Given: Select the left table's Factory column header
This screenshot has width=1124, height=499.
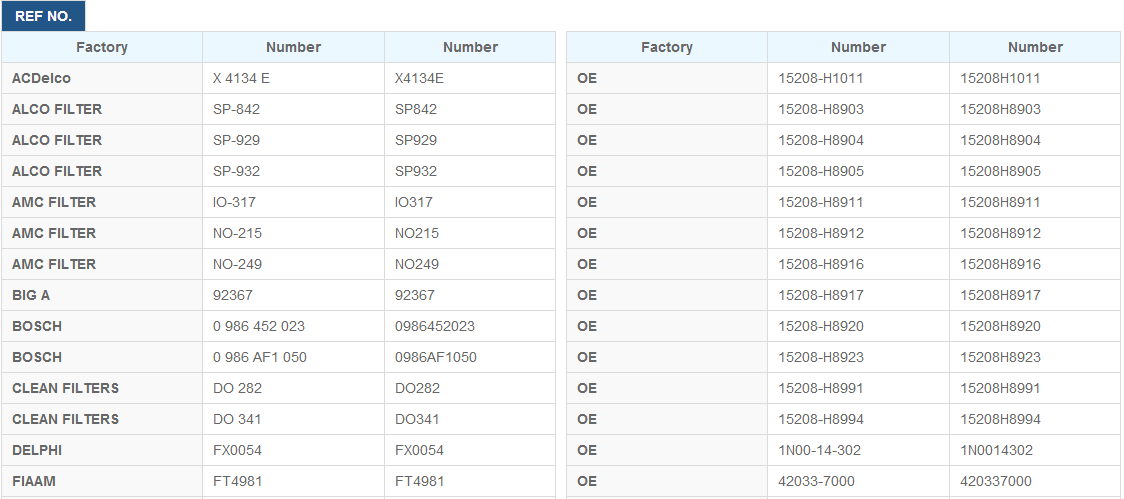Looking at the screenshot, I should (x=102, y=47).
